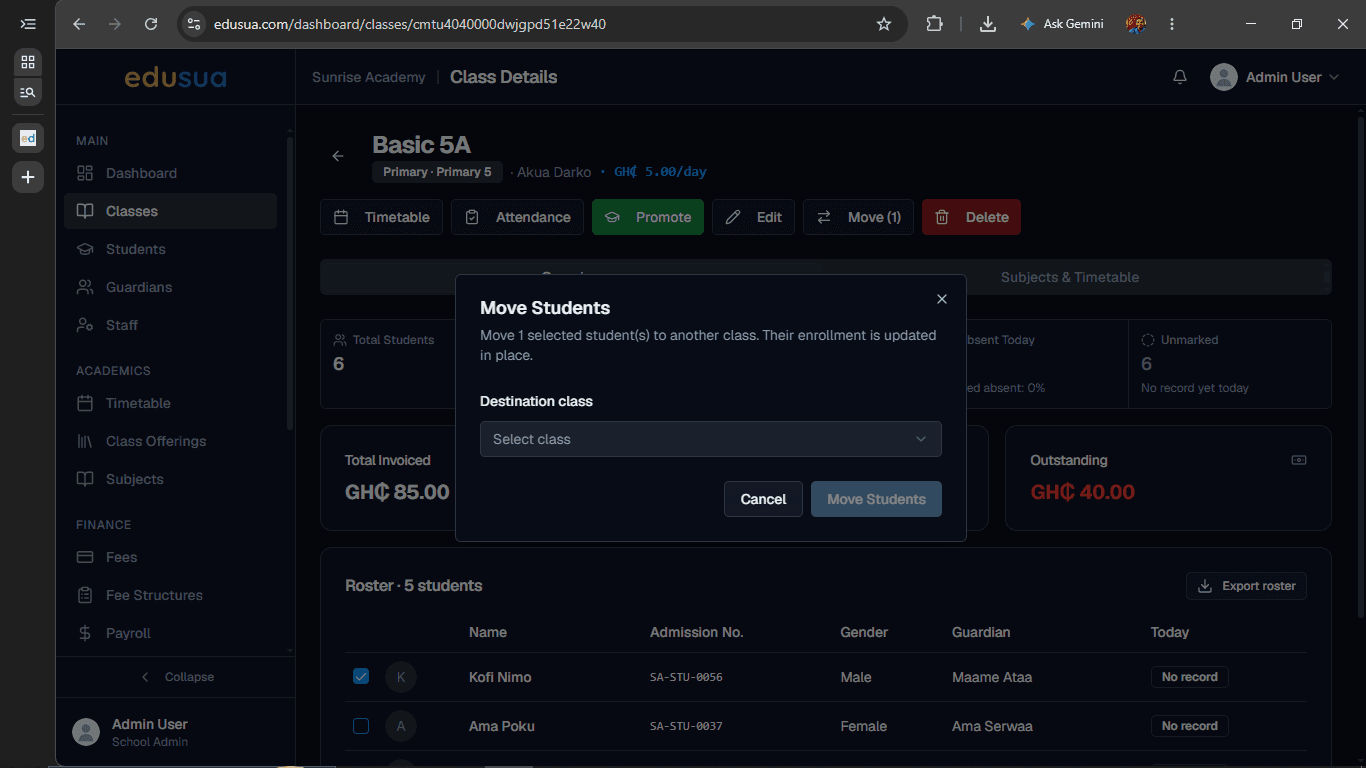The height and width of the screenshot is (768, 1366).
Task: Export the roster
Action: (1246, 586)
